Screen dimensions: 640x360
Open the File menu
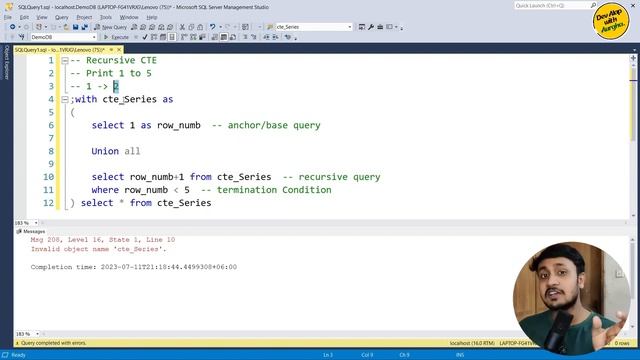pyautogui.click(x=8, y=17)
